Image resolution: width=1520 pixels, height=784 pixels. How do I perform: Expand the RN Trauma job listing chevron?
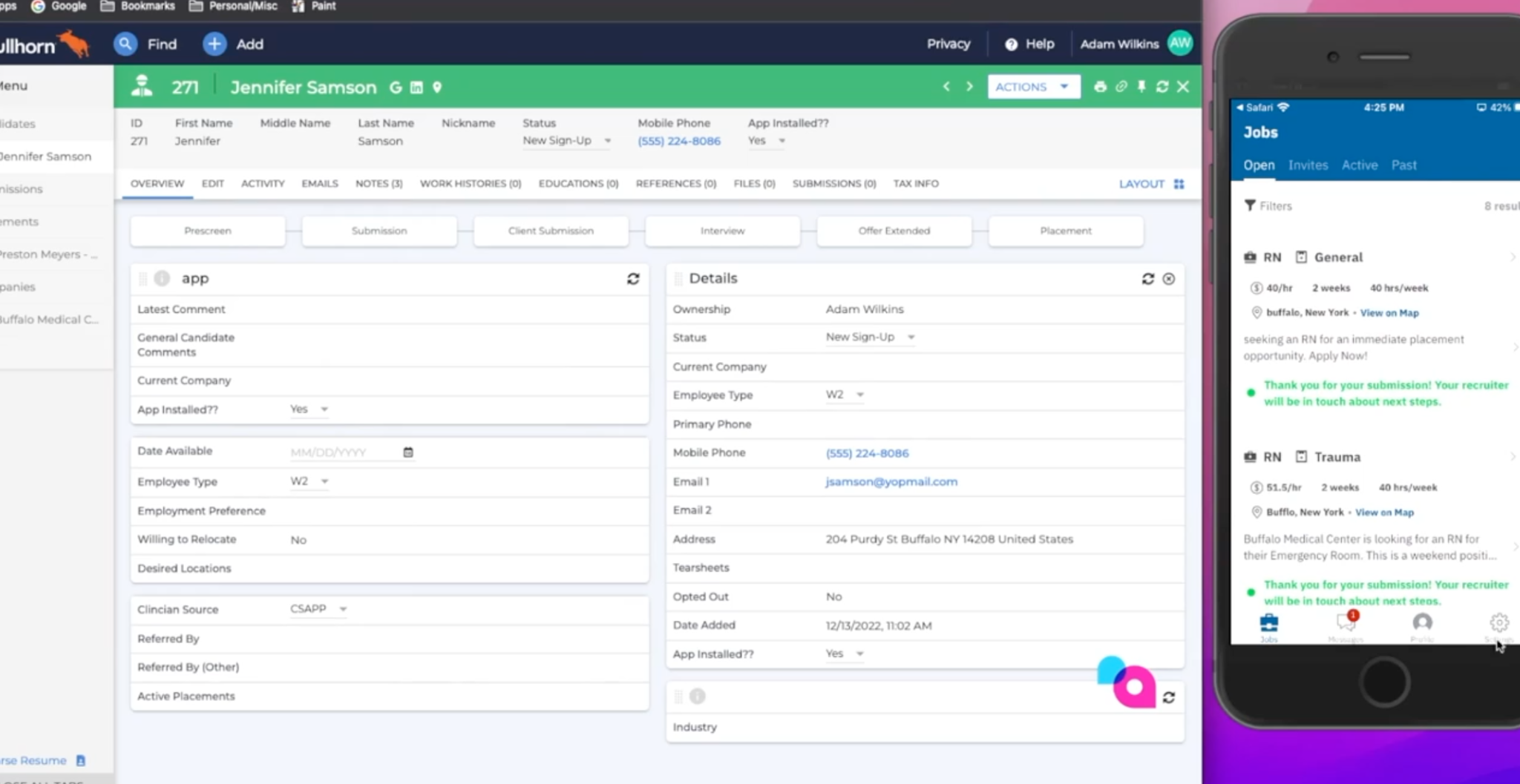point(1514,456)
